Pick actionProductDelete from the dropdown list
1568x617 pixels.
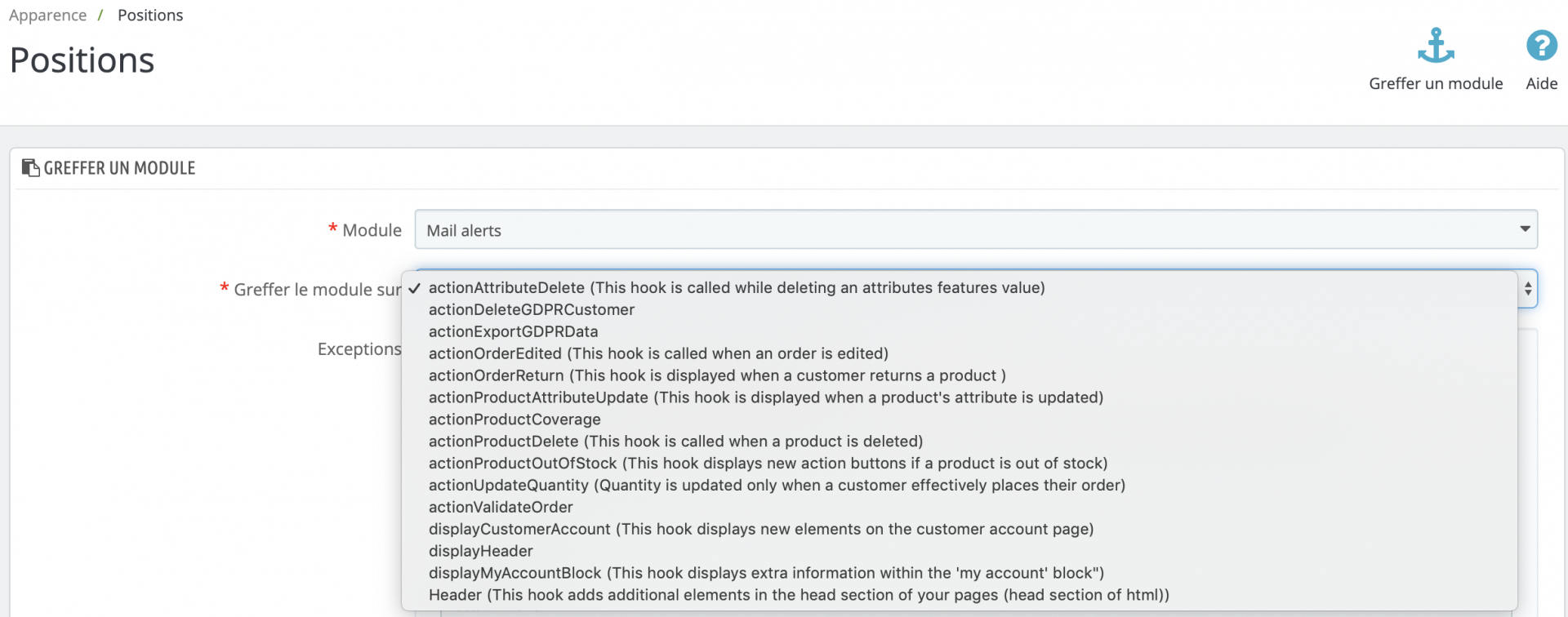(675, 442)
